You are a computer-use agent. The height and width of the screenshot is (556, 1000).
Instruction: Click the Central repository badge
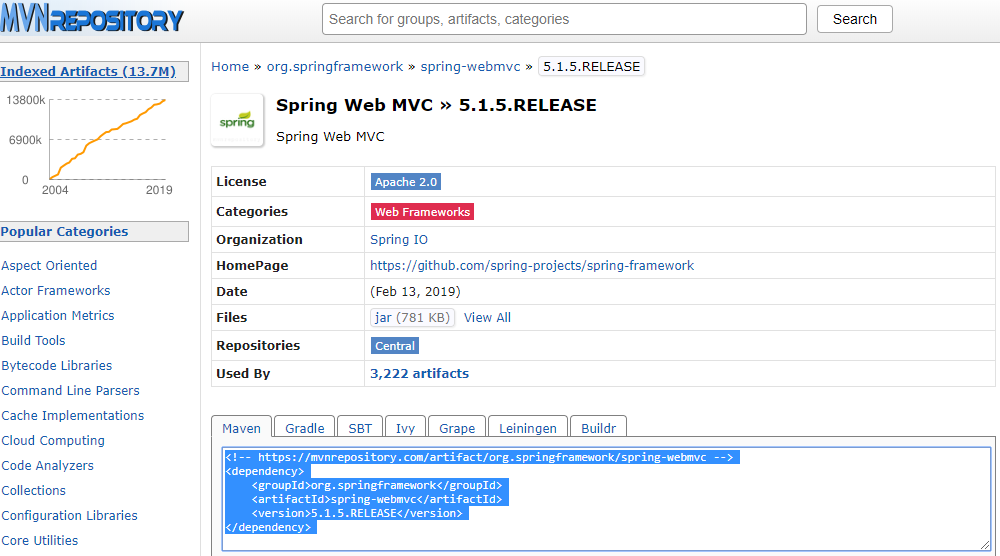point(395,346)
